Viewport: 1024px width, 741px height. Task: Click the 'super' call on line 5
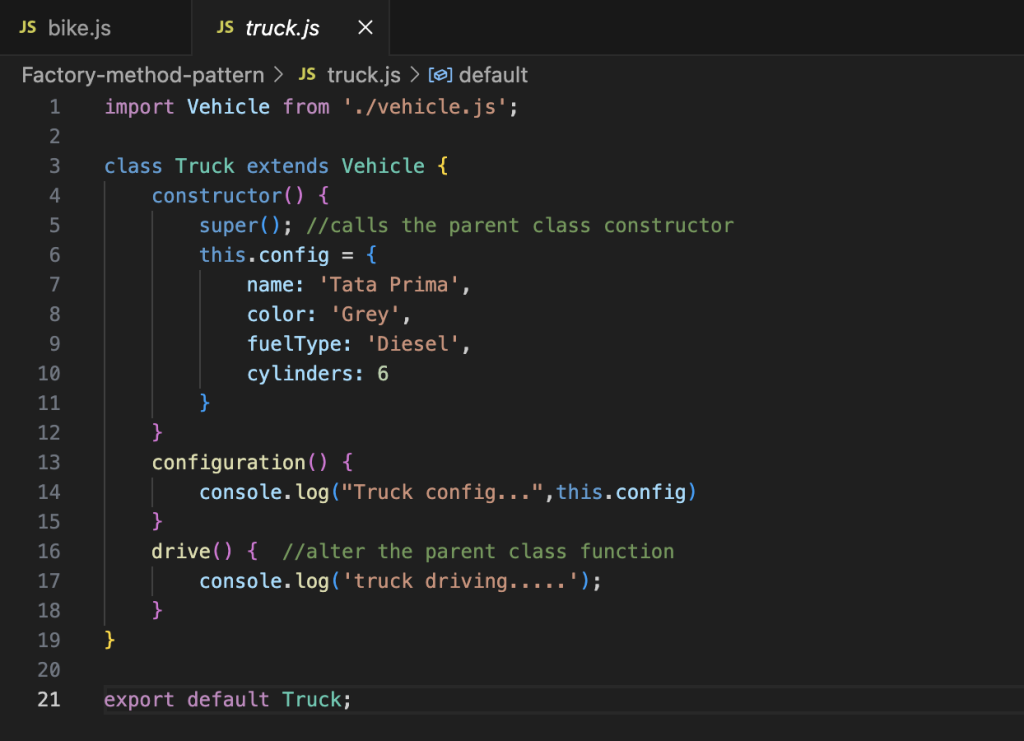point(229,226)
